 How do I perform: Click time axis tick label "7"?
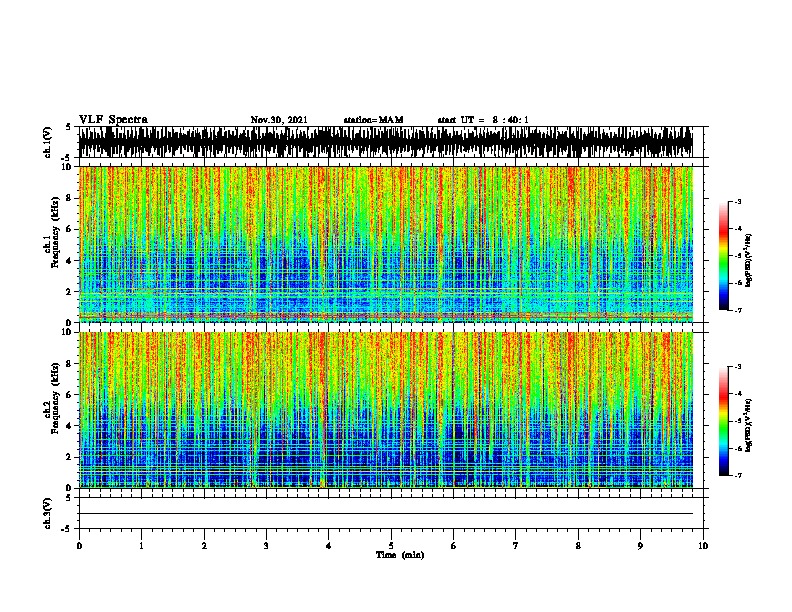pyautogui.click(x=516, y=546)
